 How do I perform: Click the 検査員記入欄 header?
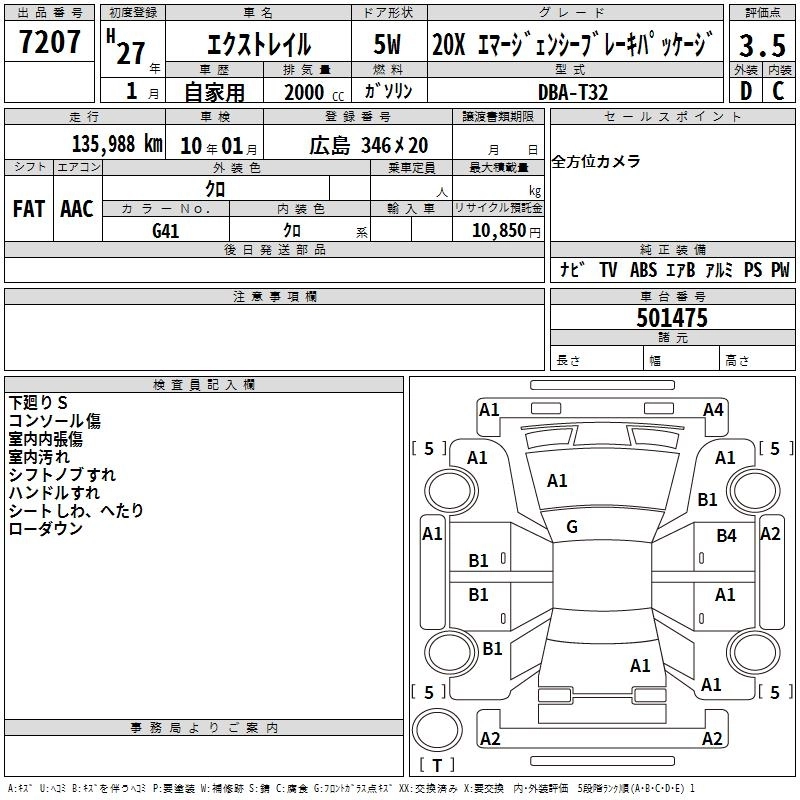pos(204,385)
